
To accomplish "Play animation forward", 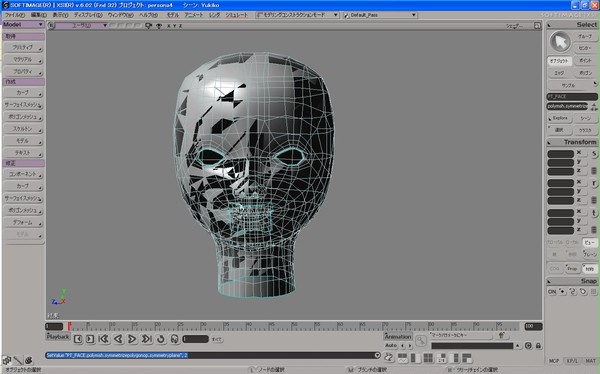I will (132, 339).
